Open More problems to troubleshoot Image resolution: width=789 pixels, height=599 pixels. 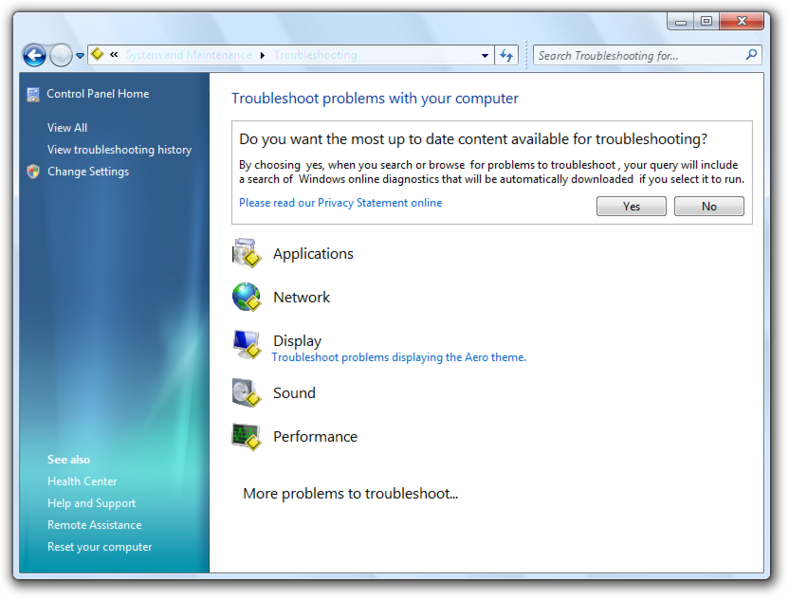pyautogui.click(x=351, y=493)
